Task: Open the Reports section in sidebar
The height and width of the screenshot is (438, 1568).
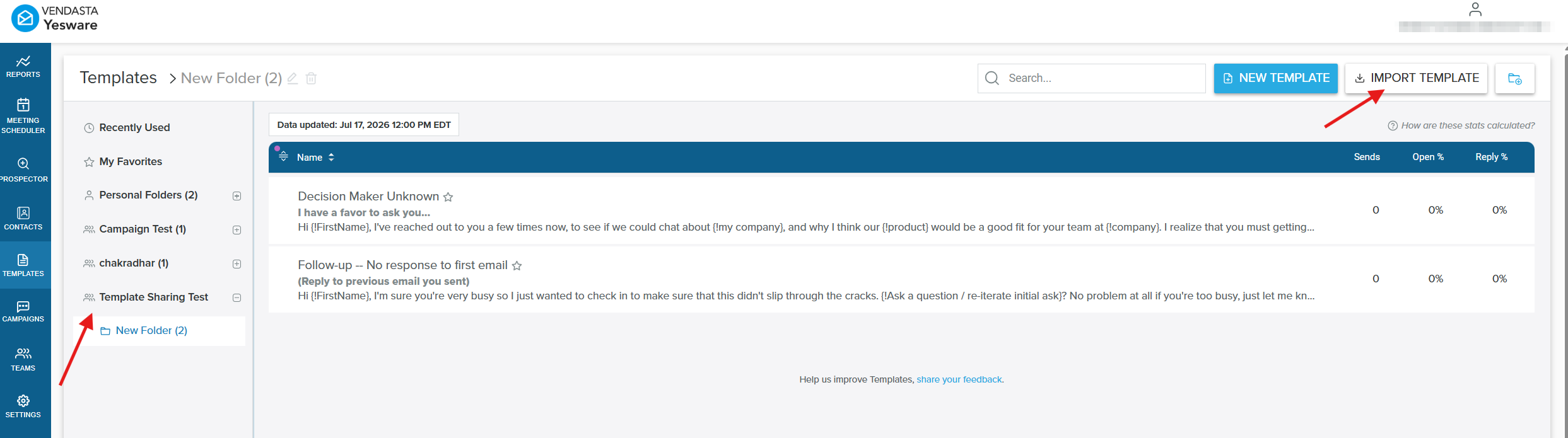Action: pos(23,66)
